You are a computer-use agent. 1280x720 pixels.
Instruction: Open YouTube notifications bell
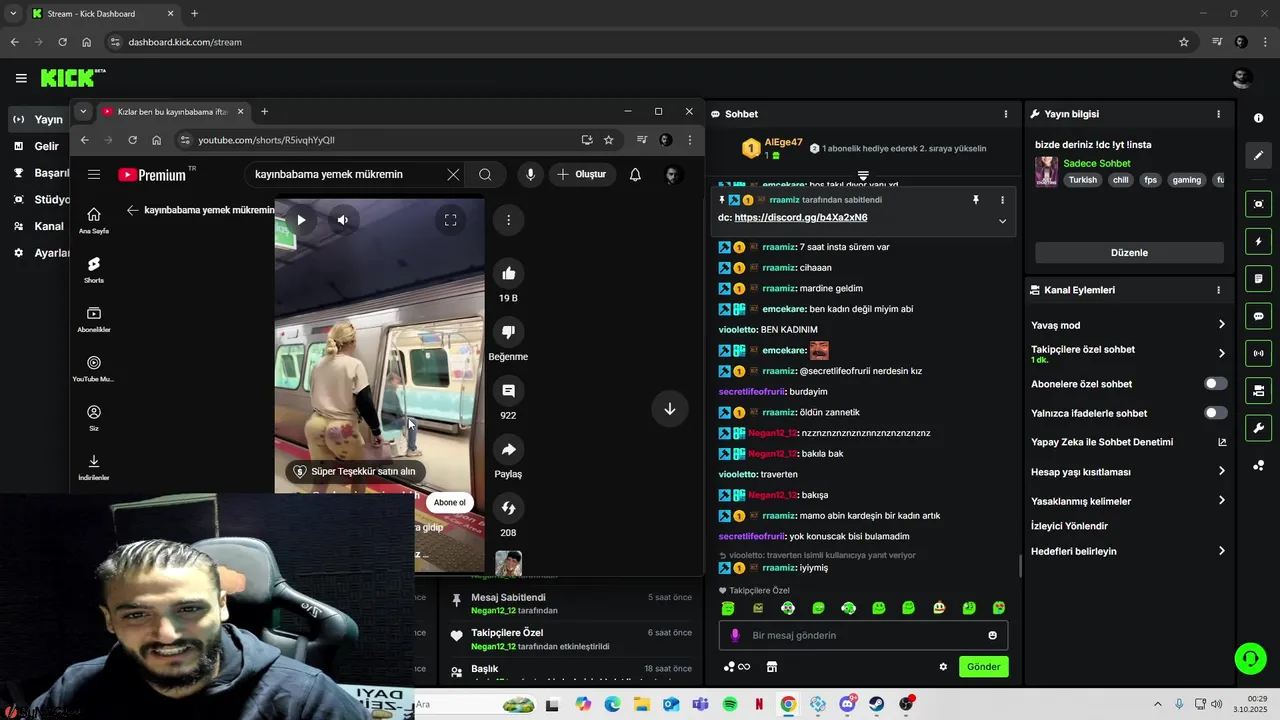click(635, 174)
